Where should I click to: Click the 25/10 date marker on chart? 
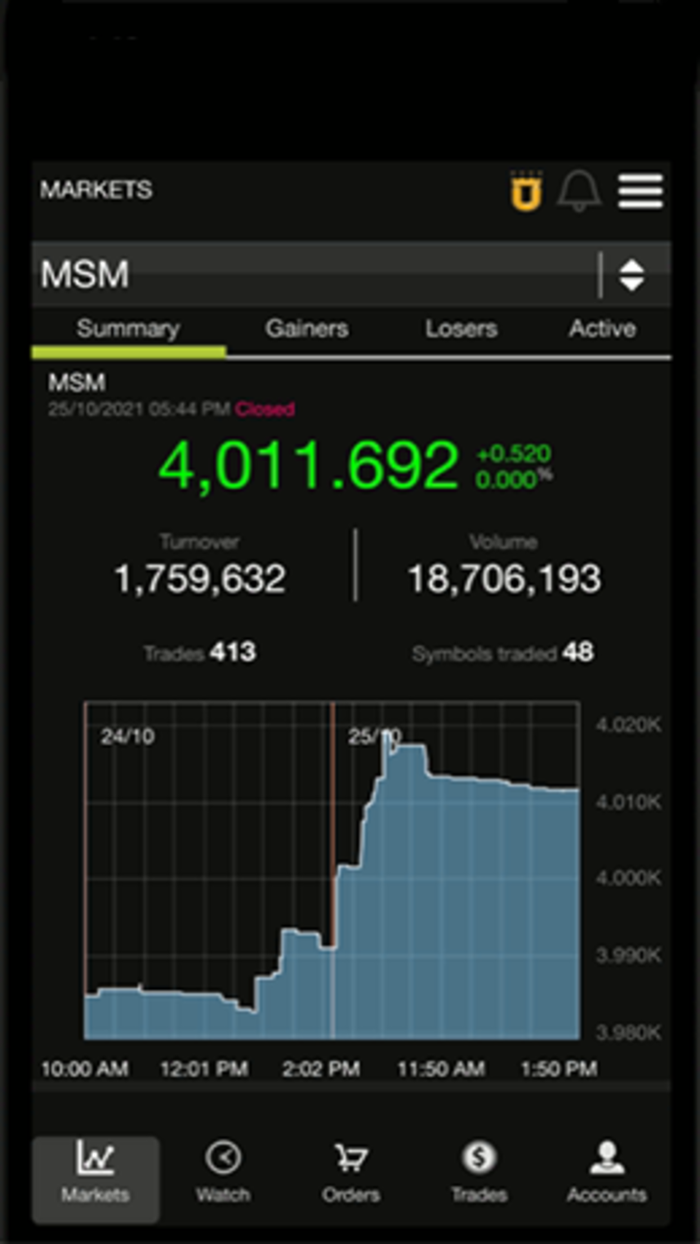375,737
